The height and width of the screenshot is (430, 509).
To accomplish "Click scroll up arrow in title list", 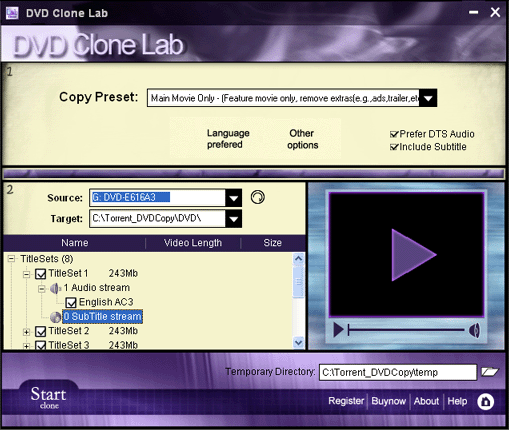I will [x=298, y=259].
